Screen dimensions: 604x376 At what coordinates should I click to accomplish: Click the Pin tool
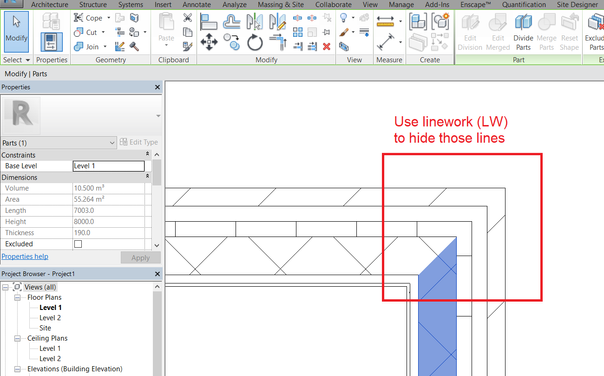[327, 32]
